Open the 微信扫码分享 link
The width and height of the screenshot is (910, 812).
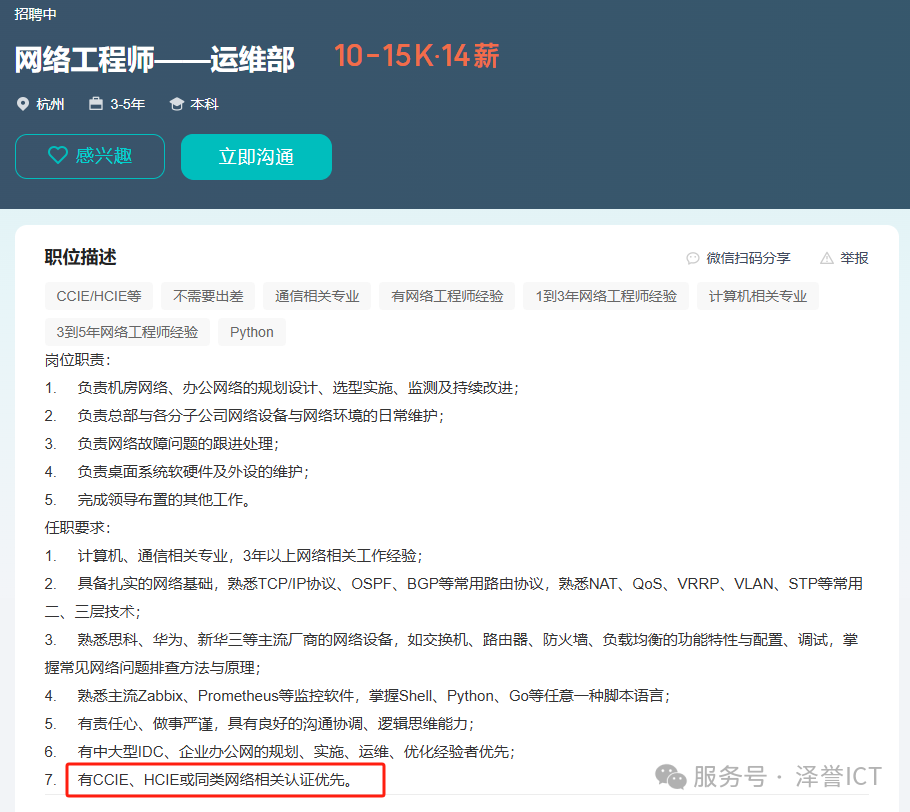pos(747,258)
